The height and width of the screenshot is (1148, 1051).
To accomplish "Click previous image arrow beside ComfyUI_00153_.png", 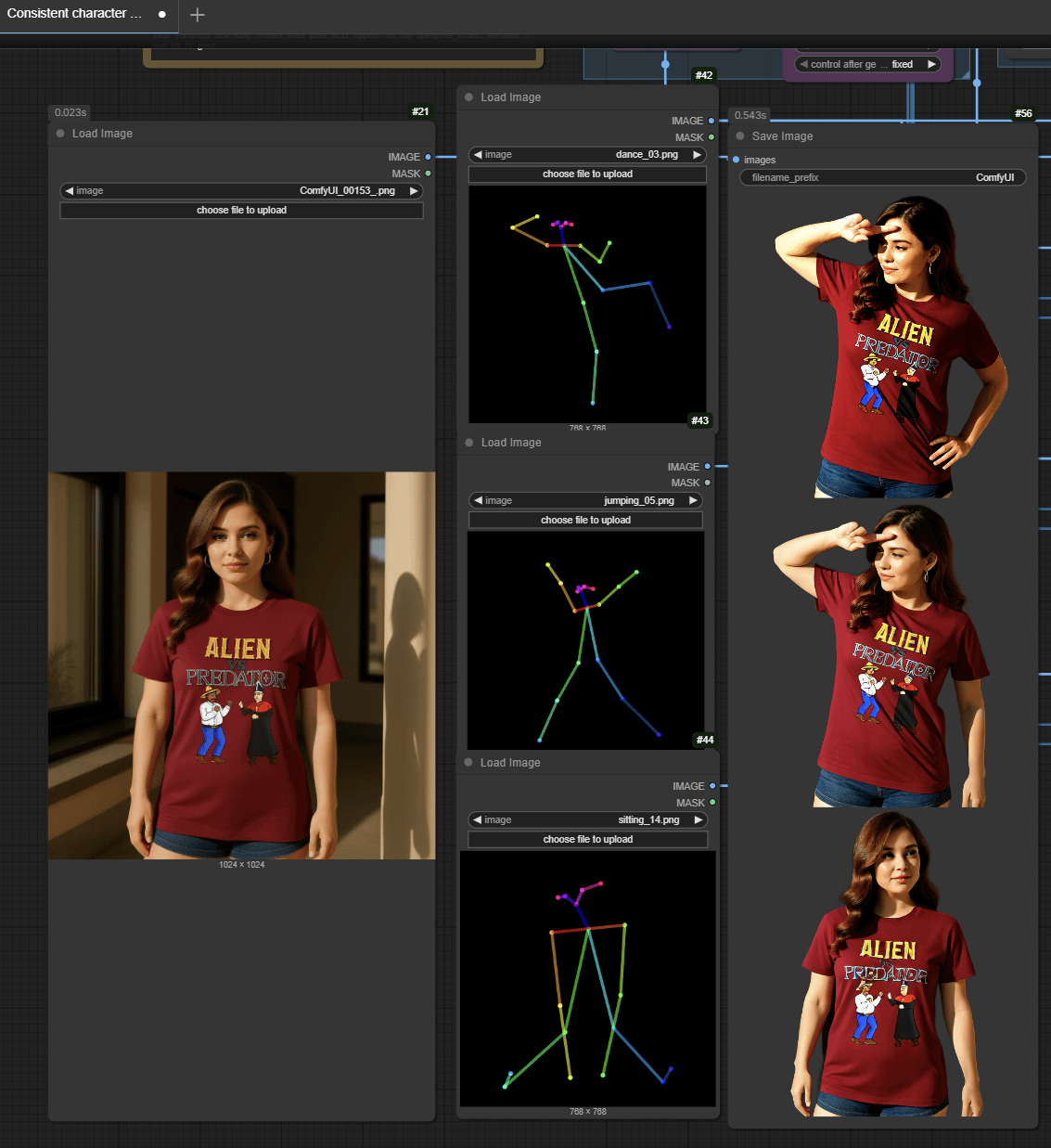I will [x=69, y=191].
